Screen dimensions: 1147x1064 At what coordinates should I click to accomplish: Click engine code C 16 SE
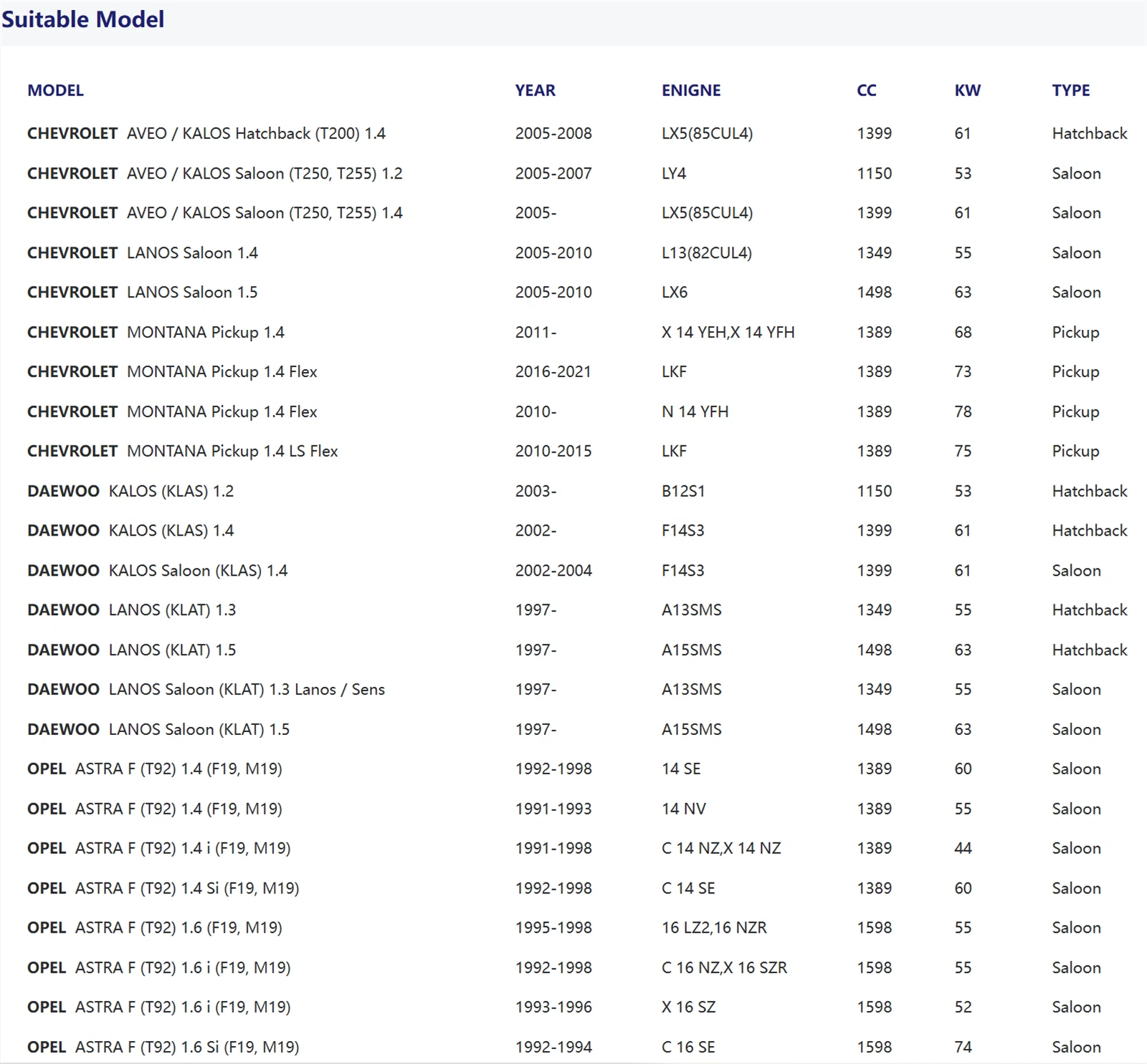click(688, 1048)
